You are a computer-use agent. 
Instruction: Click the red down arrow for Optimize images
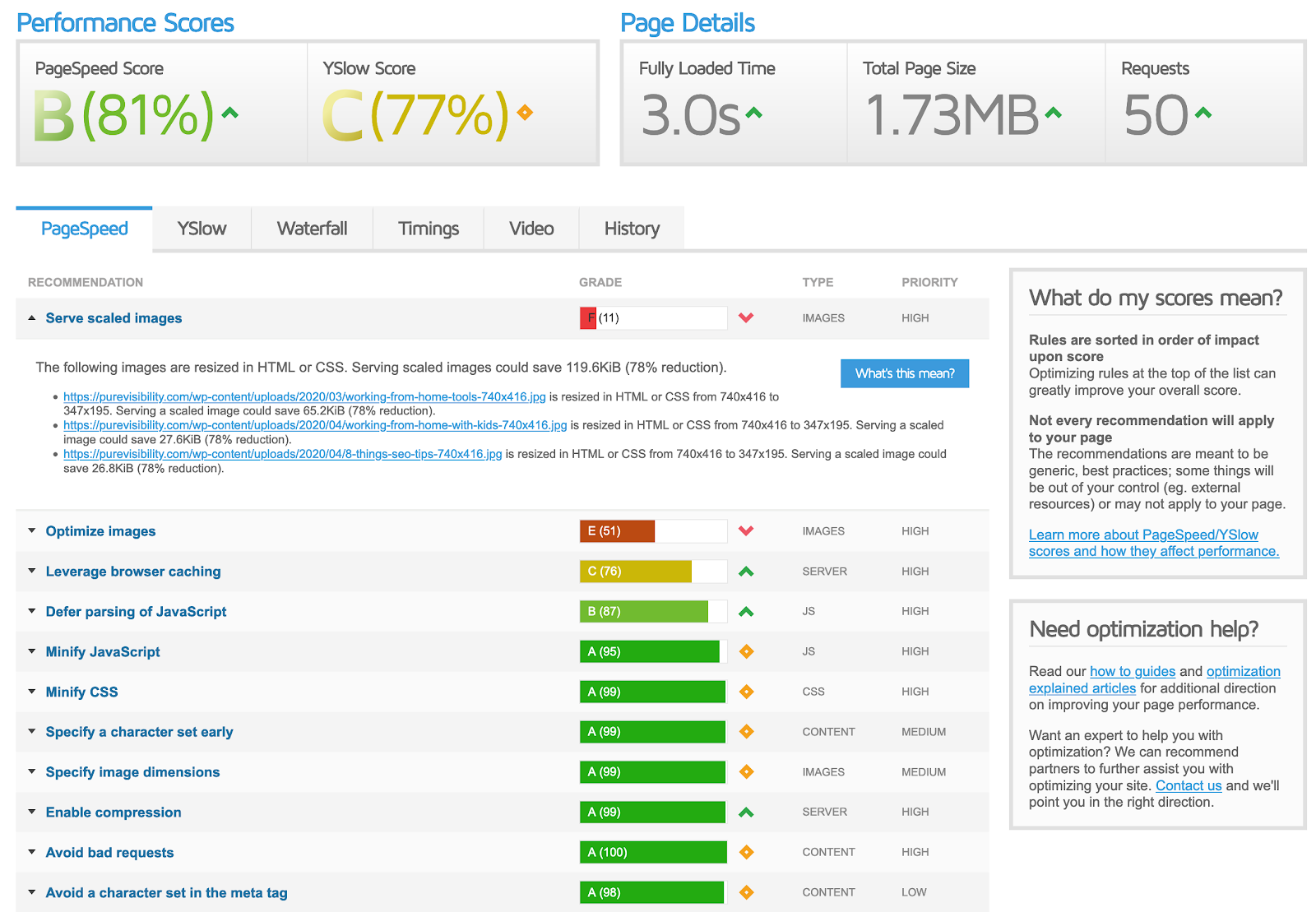tap(746, 531)
